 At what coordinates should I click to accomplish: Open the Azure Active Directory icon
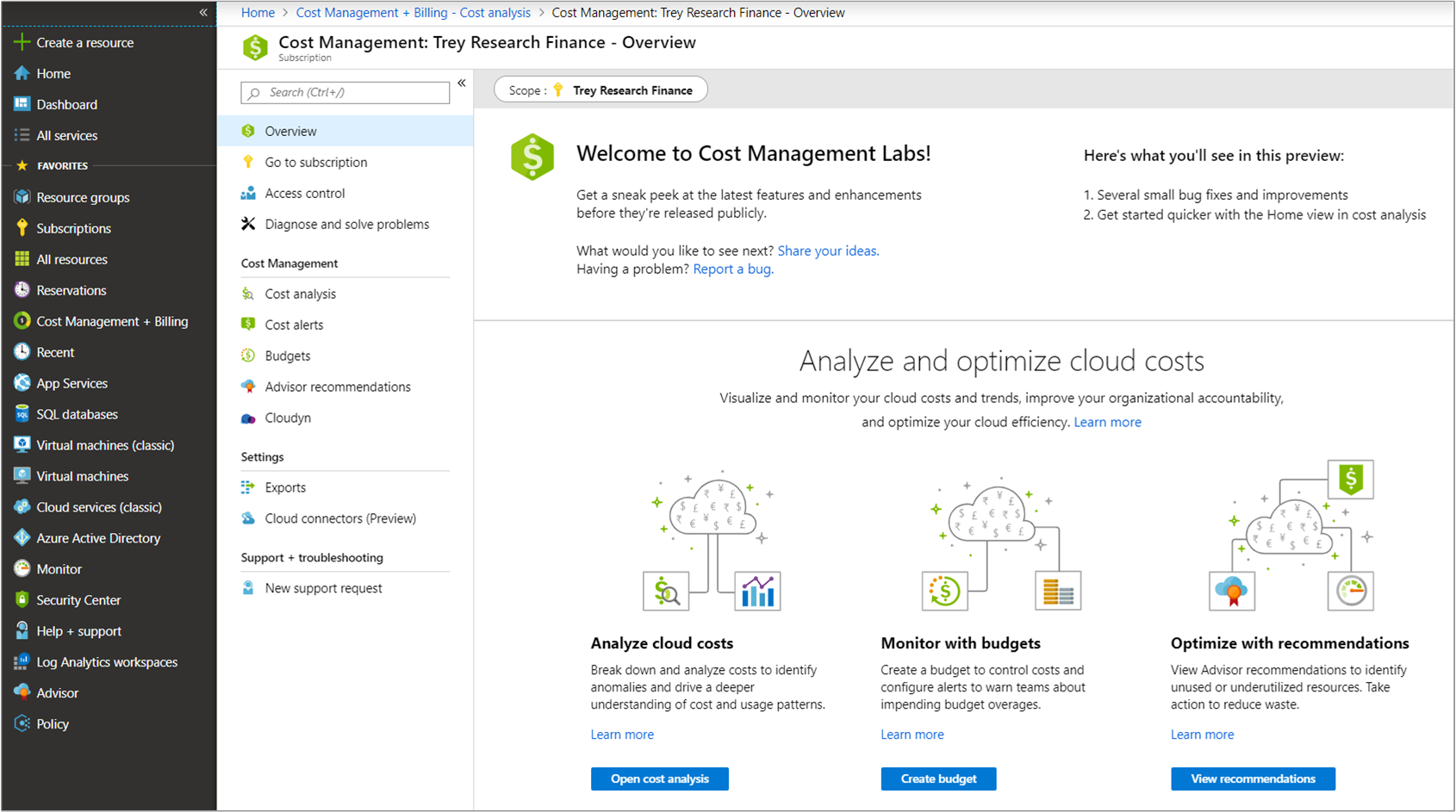tap(22, 538)
